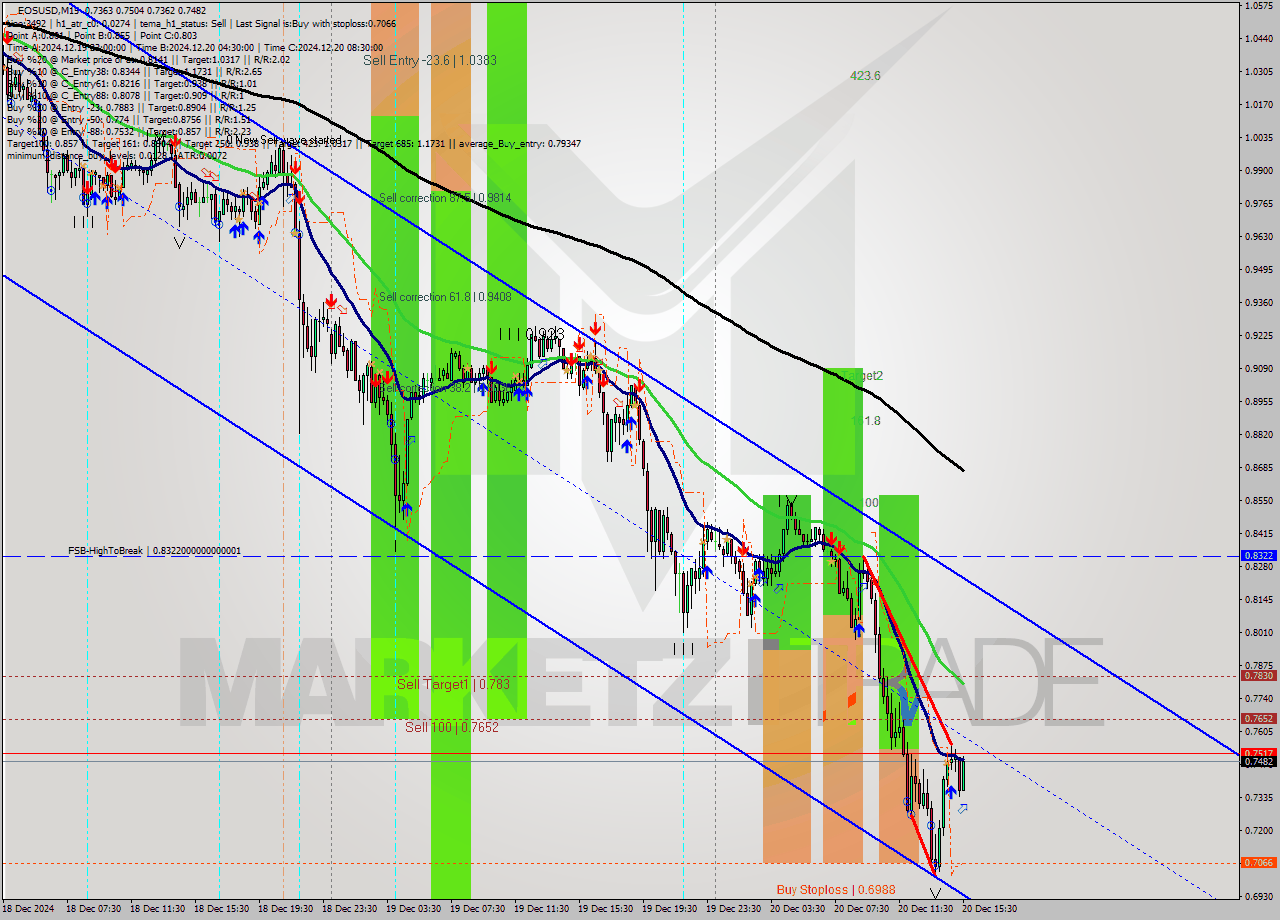This screenshot has width=1280, height=920.
Task: Click the 'Sell correction 61.8 | 0.9408' label
Action: [x=445, y=297]
